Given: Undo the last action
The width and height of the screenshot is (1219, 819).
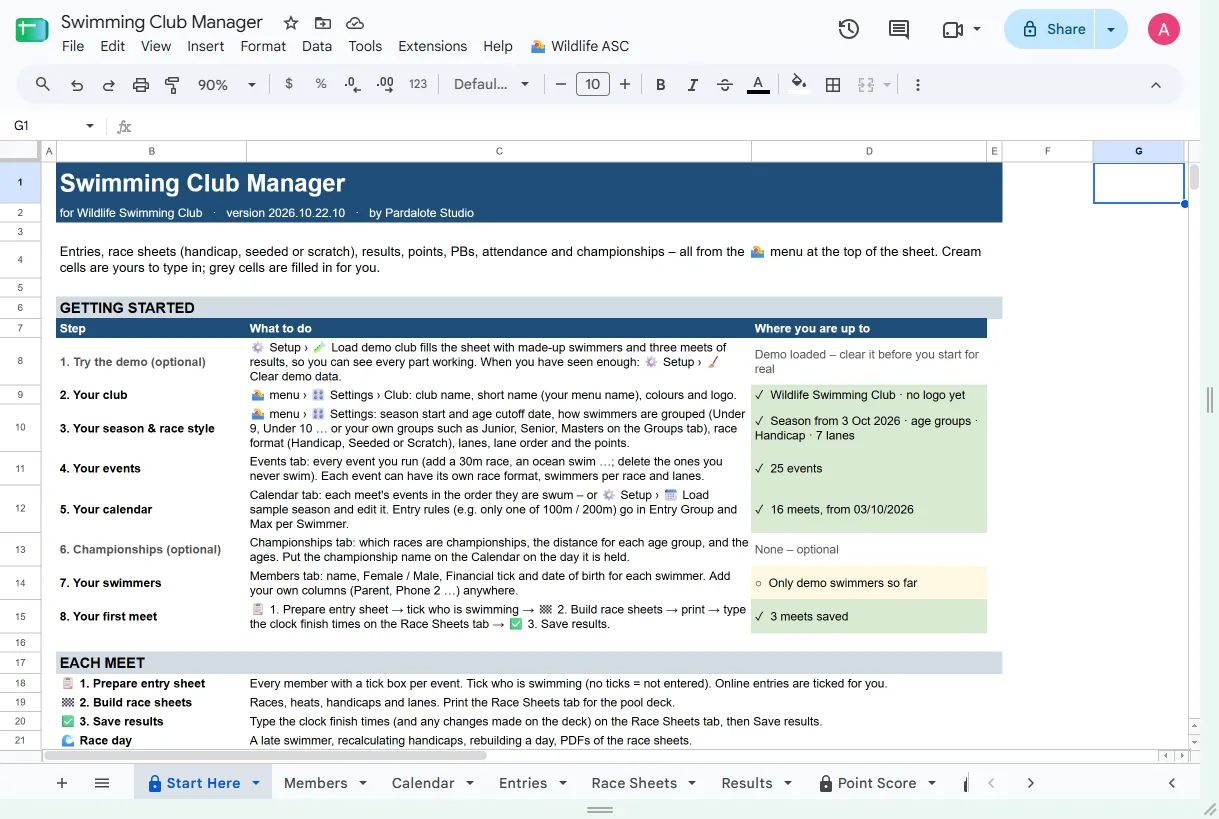Looking at the screenshot, I should pos(77,85).
